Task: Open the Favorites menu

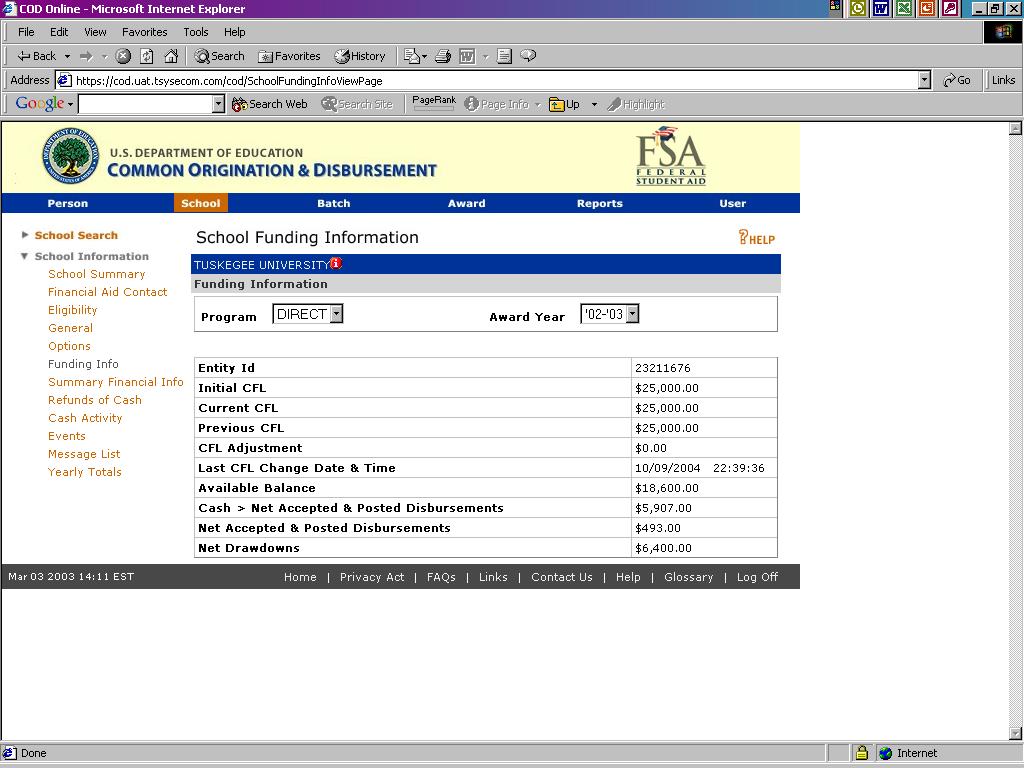Action: (x=144, y=32)
